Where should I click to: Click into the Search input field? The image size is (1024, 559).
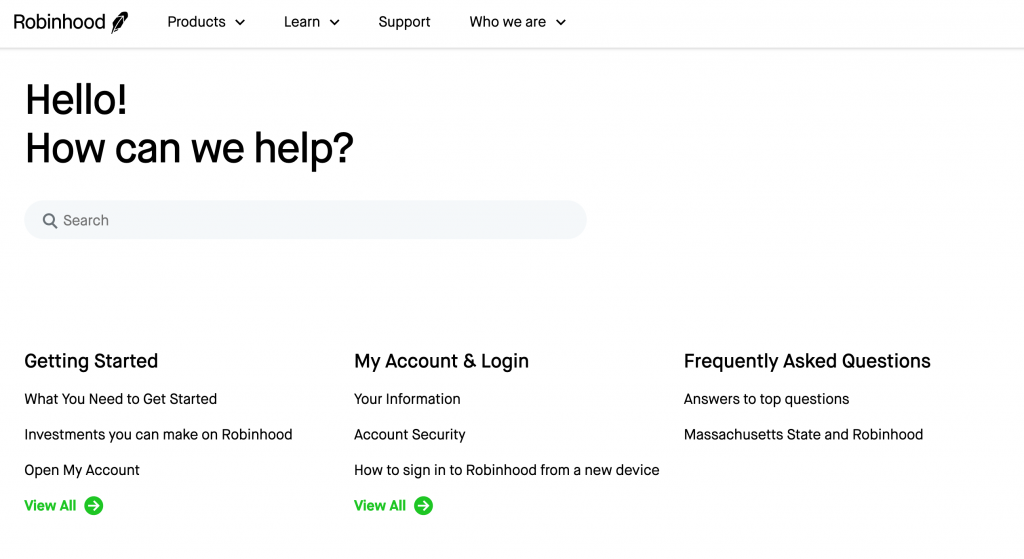click(x=305, y=220)
